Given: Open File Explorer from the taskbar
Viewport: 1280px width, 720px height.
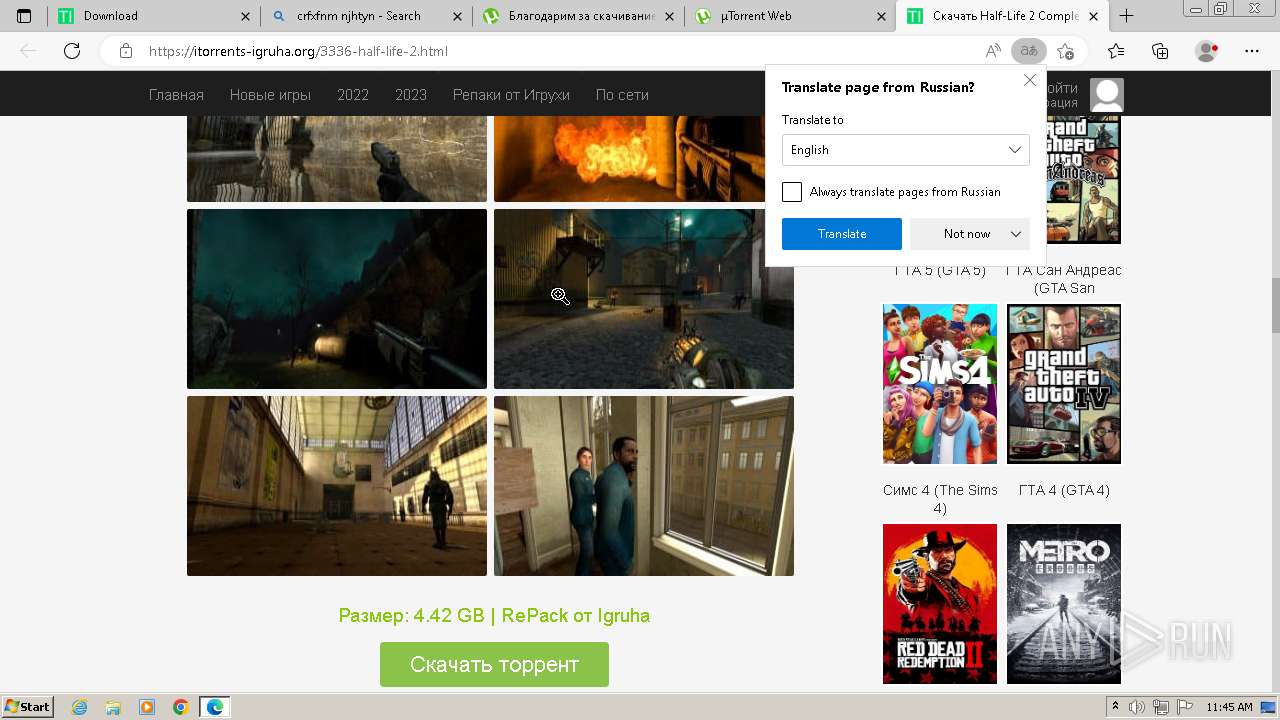Looking at the screenshot, I should coord(113,707).
